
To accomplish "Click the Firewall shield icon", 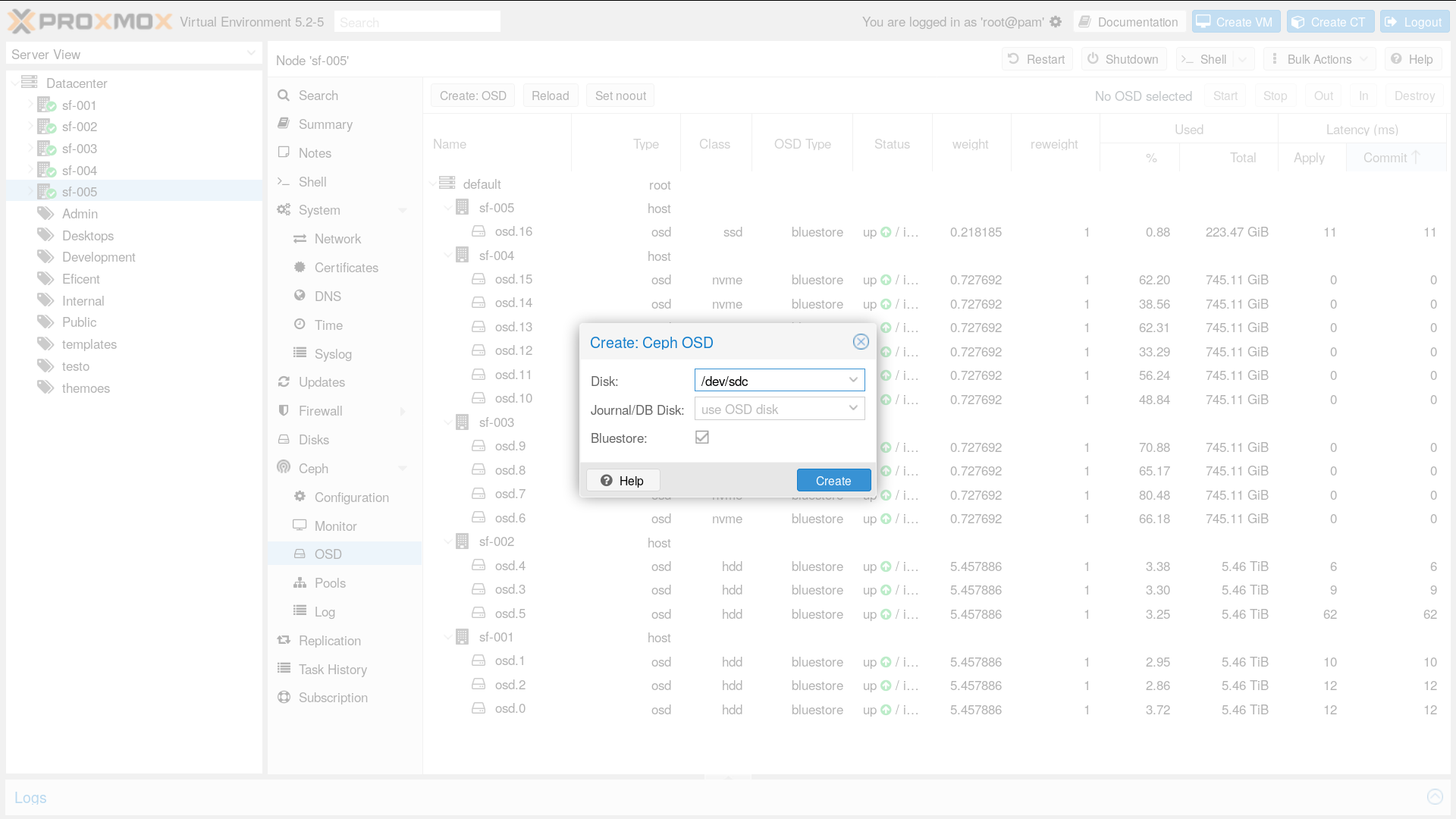I will [x=284, y=410].
